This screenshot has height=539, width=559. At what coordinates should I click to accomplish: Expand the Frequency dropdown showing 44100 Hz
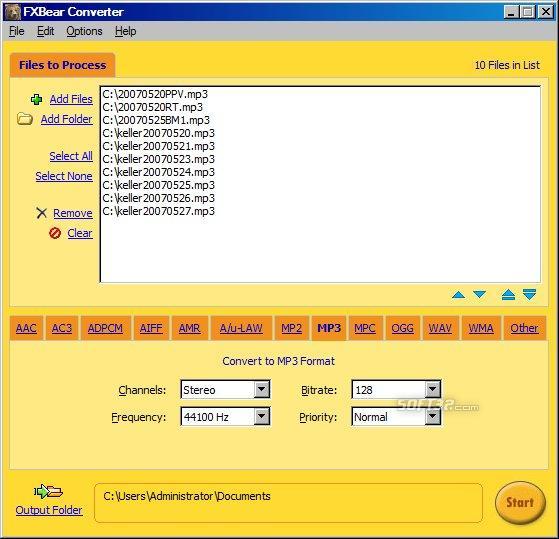[x=261, y=416]
